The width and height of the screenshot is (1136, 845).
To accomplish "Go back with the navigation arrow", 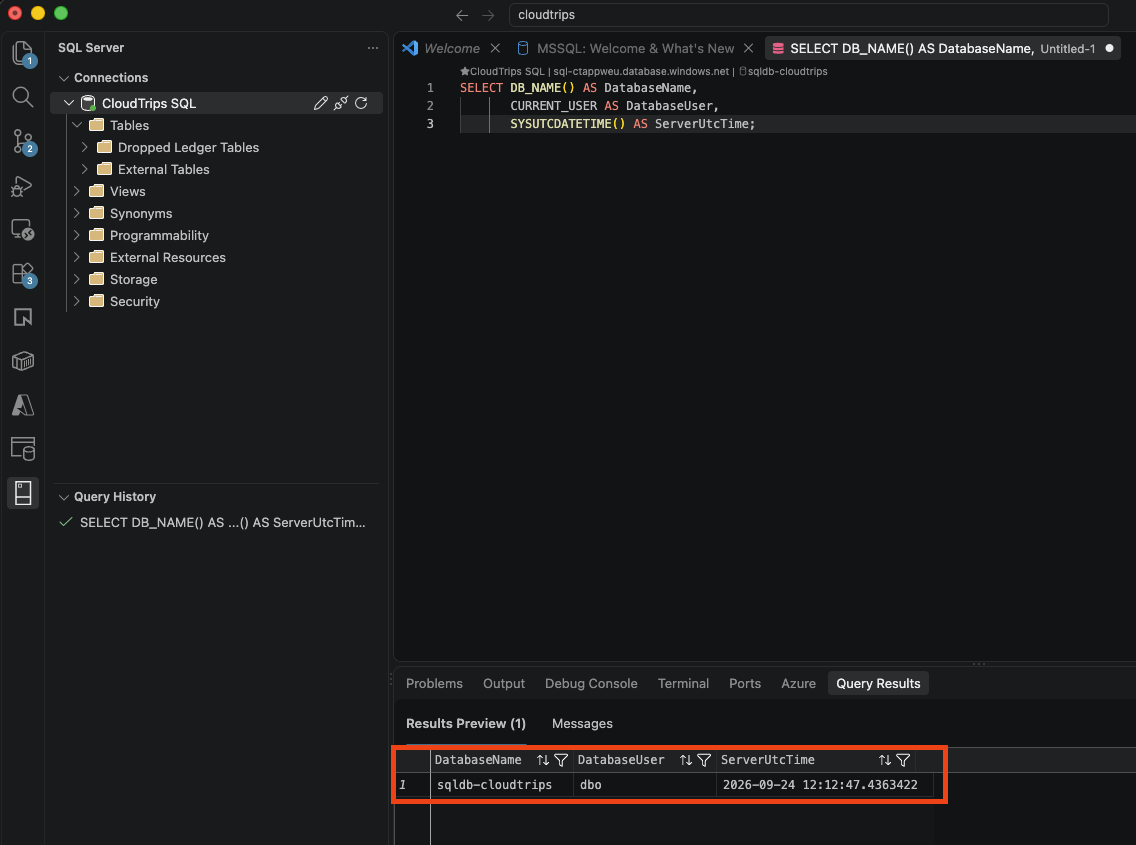I will [462, 15].
